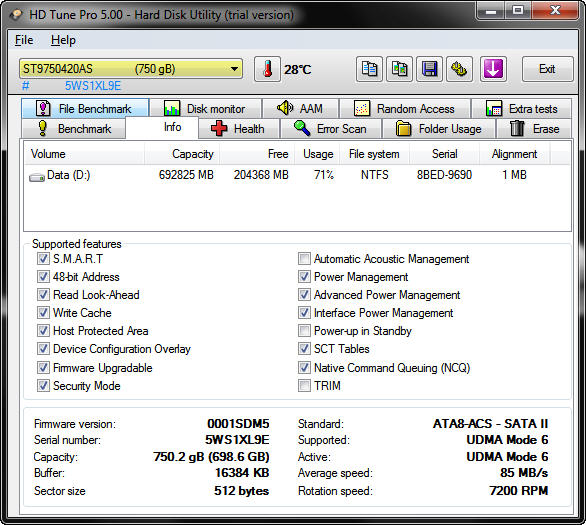Sort by the Serial column header
The height and width of the screenshot is (525, 586).
444,154
